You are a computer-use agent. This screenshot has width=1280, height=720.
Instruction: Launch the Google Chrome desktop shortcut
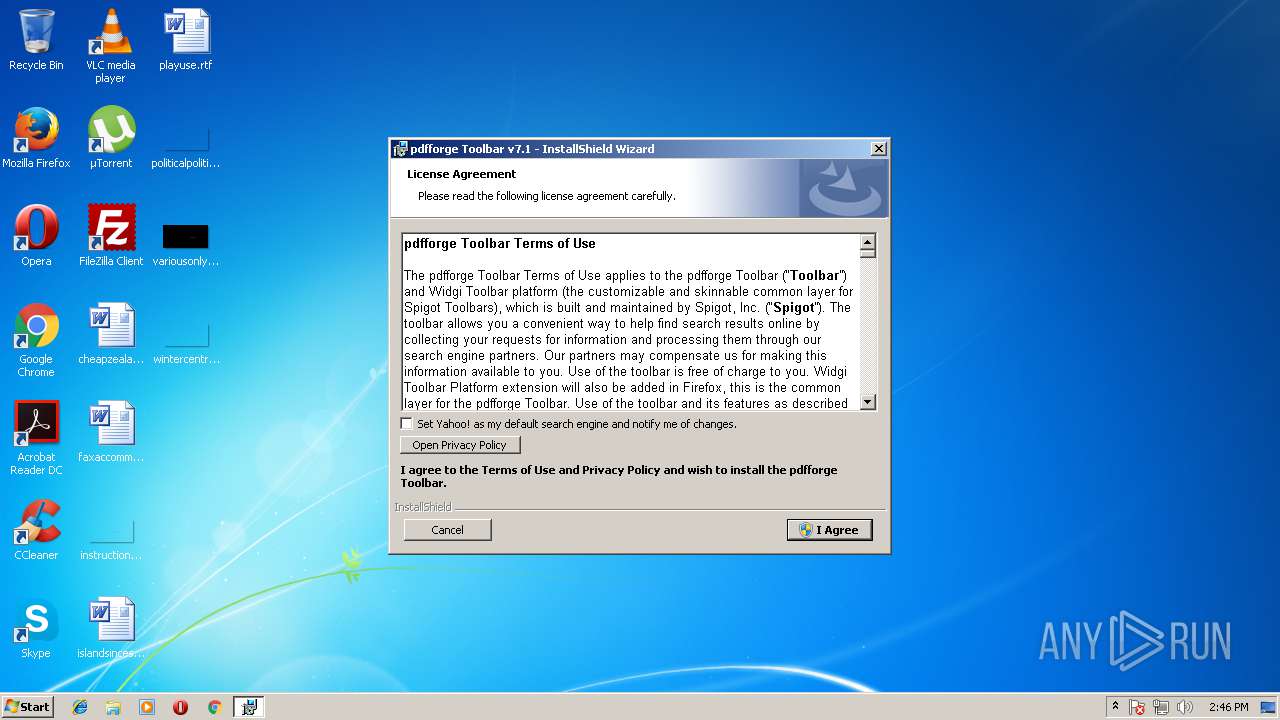coord(36,340)
